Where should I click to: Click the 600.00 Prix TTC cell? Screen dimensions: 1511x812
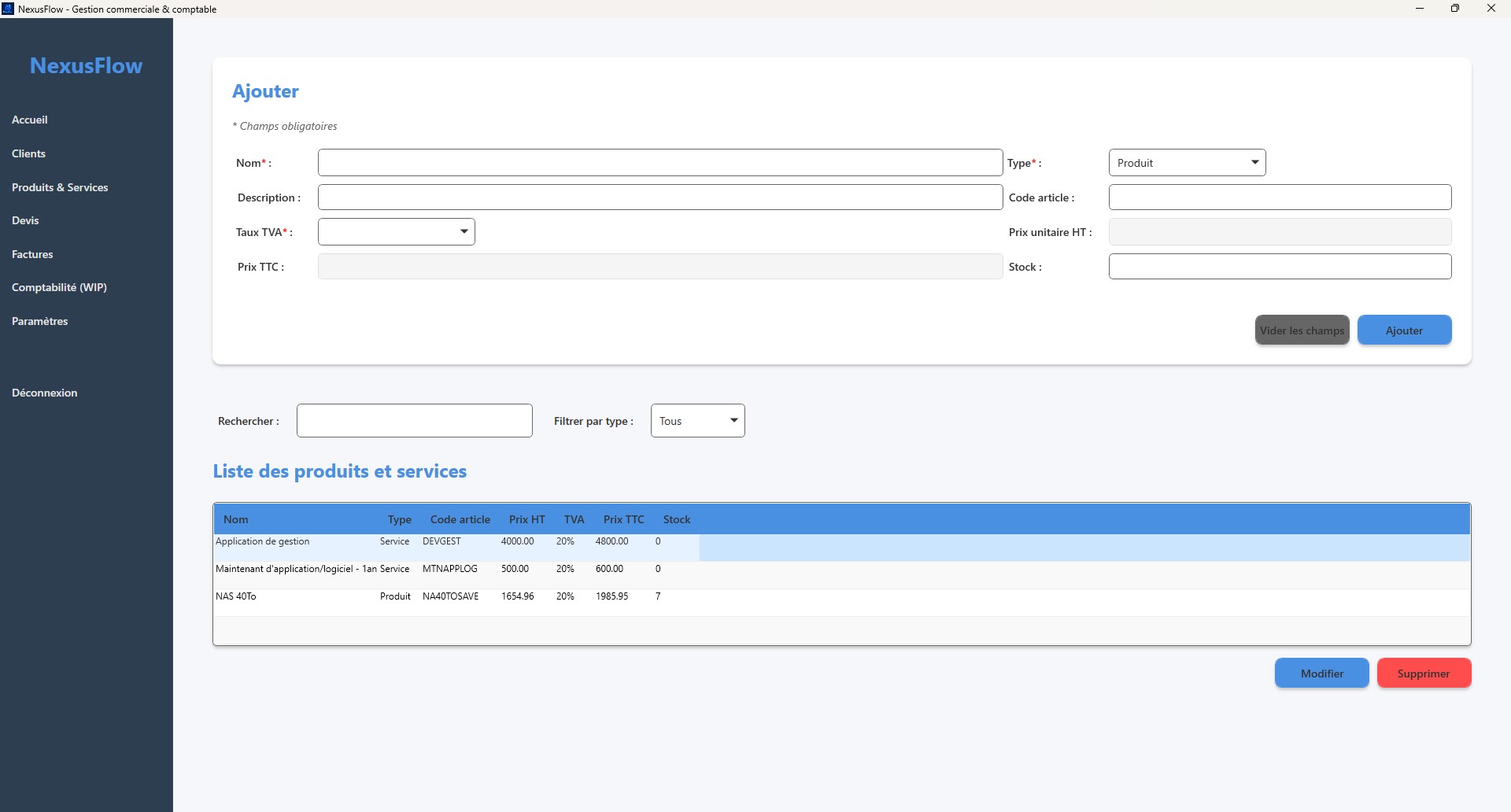(609, 569)
